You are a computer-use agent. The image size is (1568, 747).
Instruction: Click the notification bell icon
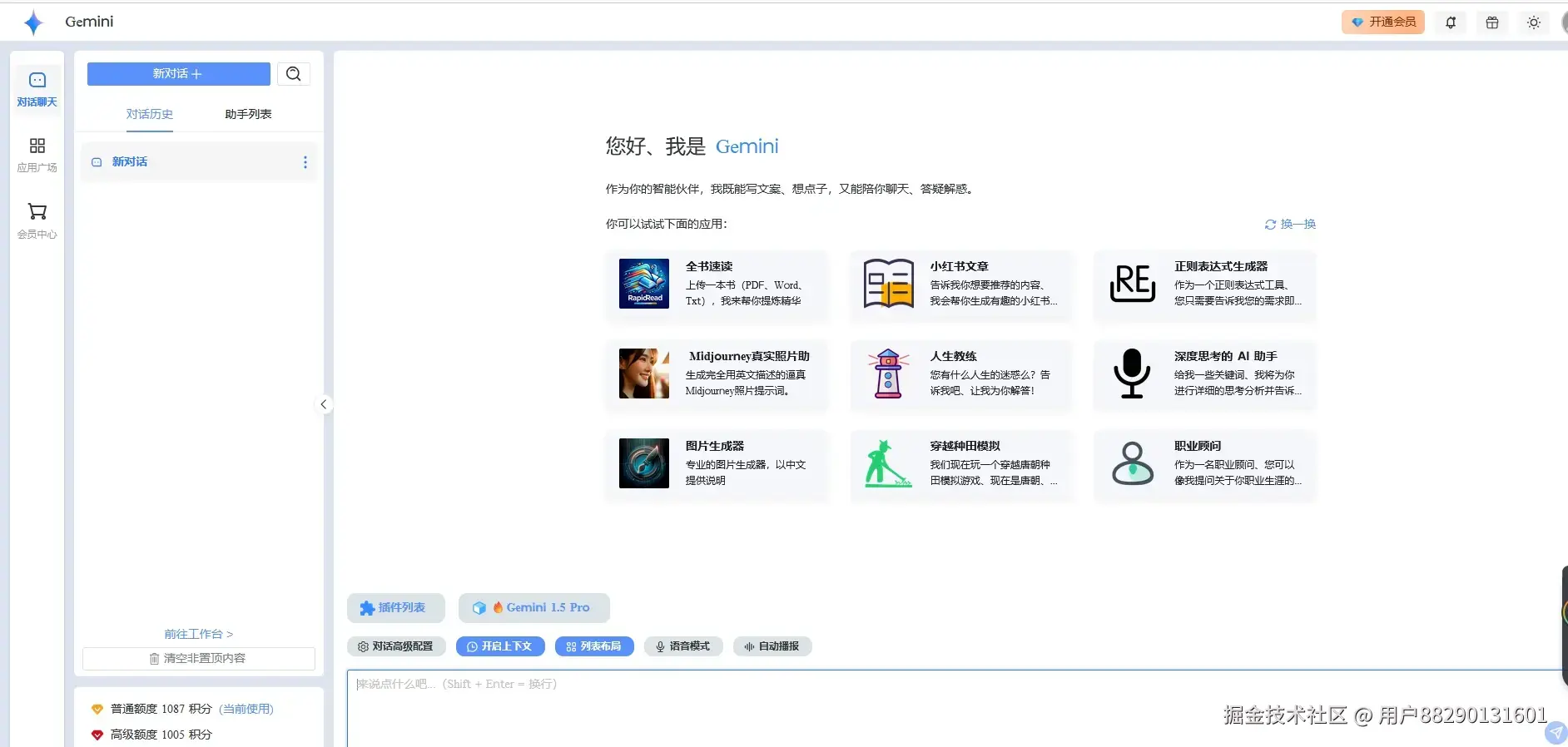coord(1451,22)
